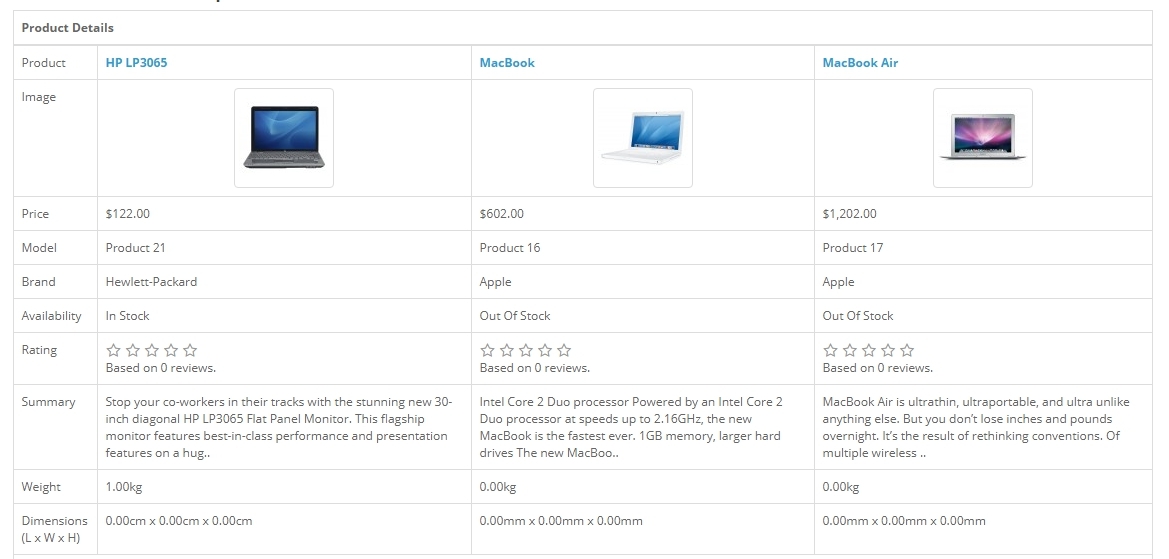Click the fifth rating star in MacBook column

tap(564, 350)
